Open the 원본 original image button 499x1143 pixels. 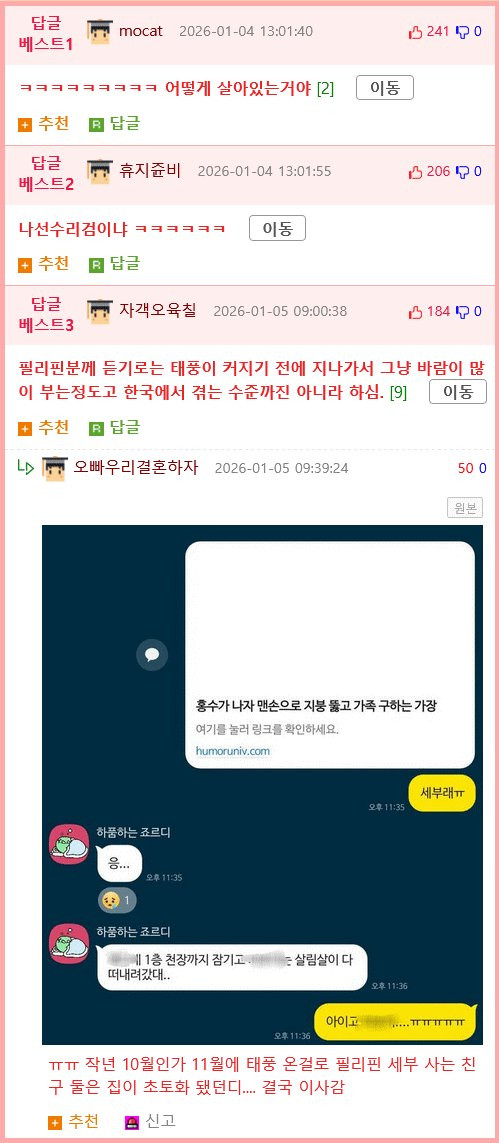[x=465, y=508]
